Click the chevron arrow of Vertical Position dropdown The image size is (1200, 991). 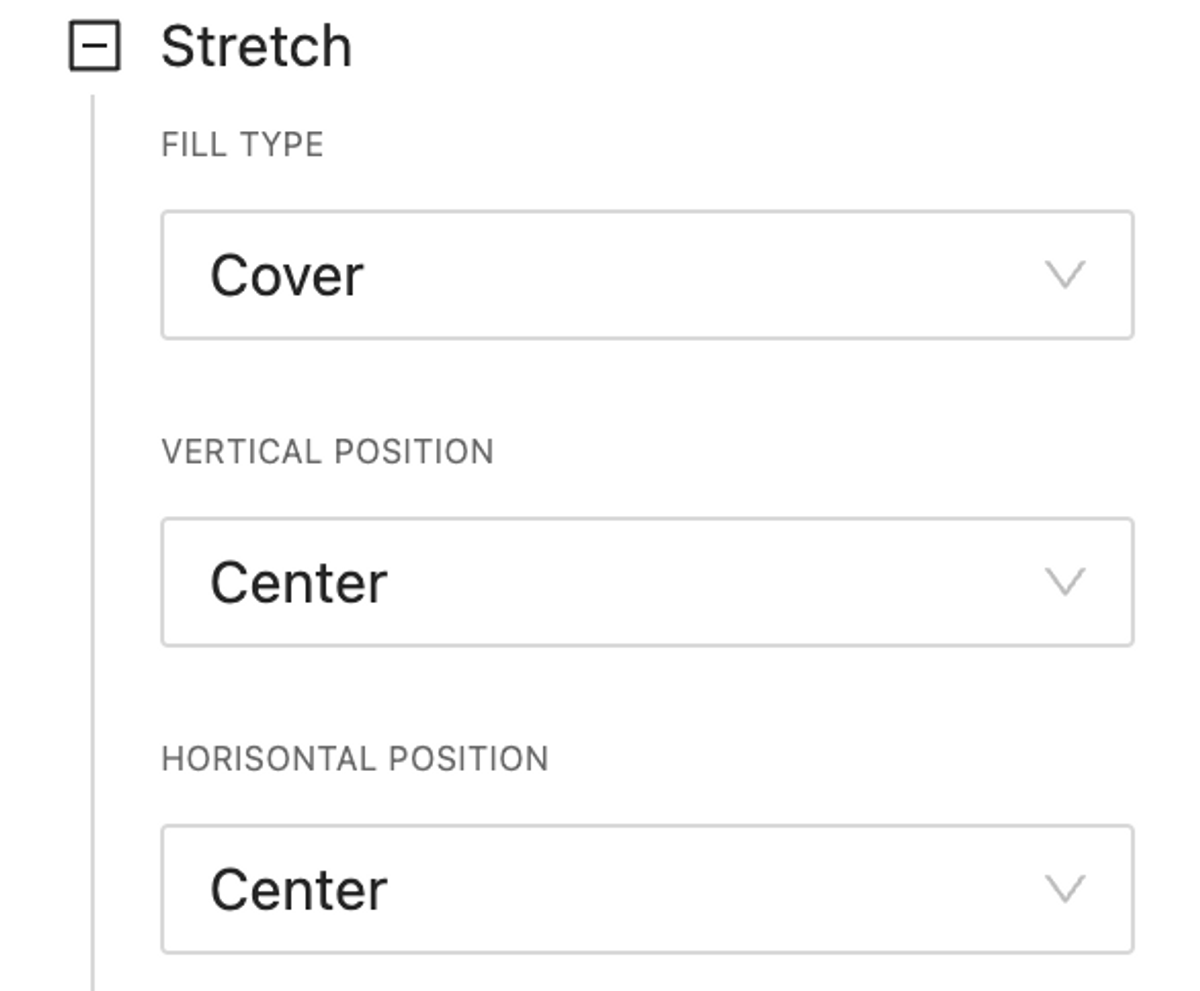tap(1064, 581)
